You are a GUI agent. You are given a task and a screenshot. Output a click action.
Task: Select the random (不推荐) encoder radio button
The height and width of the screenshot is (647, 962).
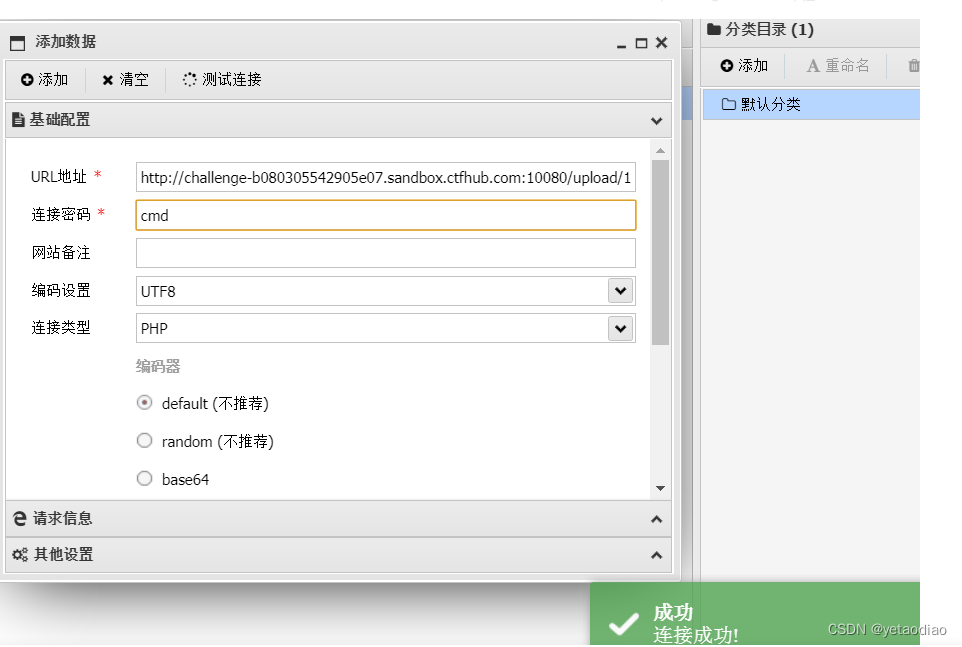144,440
